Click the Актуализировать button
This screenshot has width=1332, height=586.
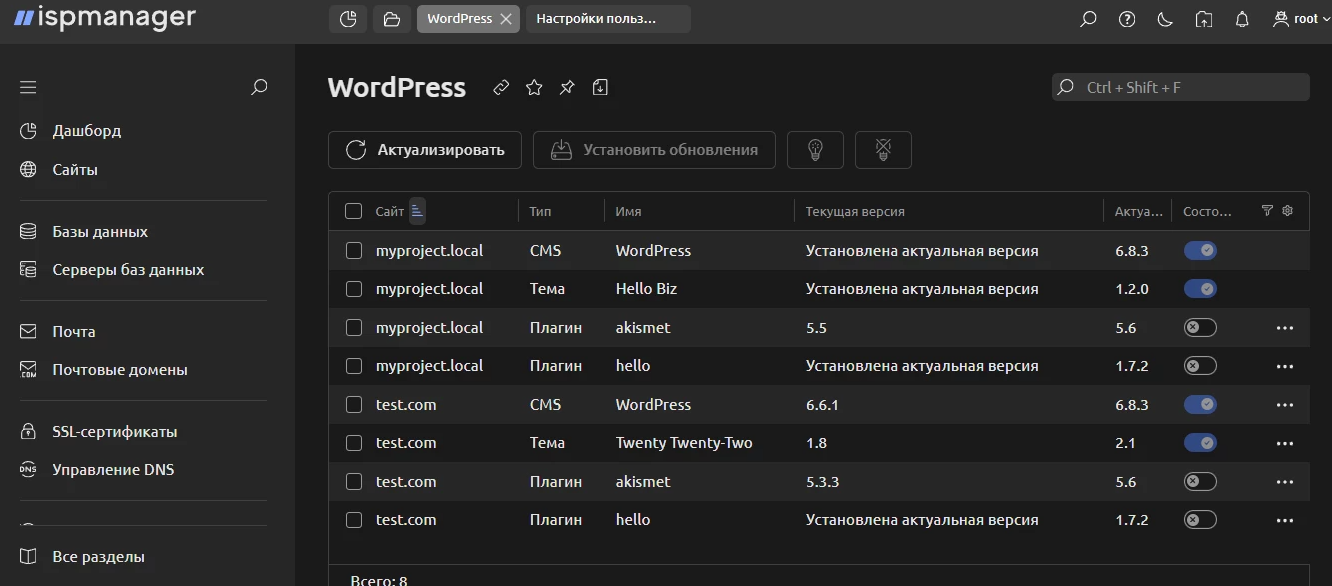[x=425, y=150]
